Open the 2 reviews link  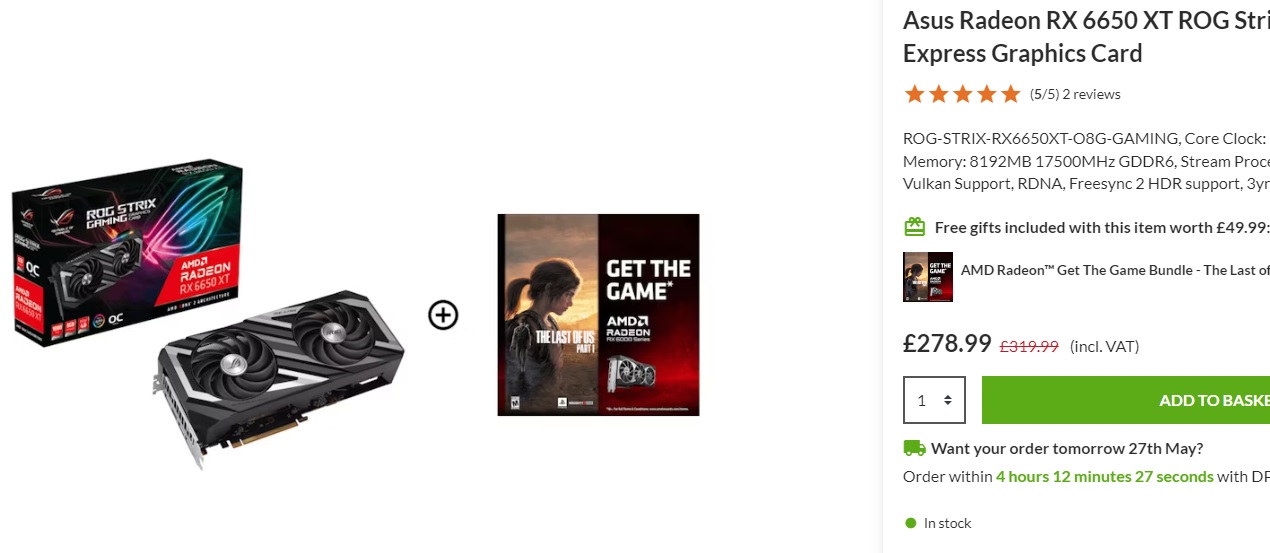1091,95
